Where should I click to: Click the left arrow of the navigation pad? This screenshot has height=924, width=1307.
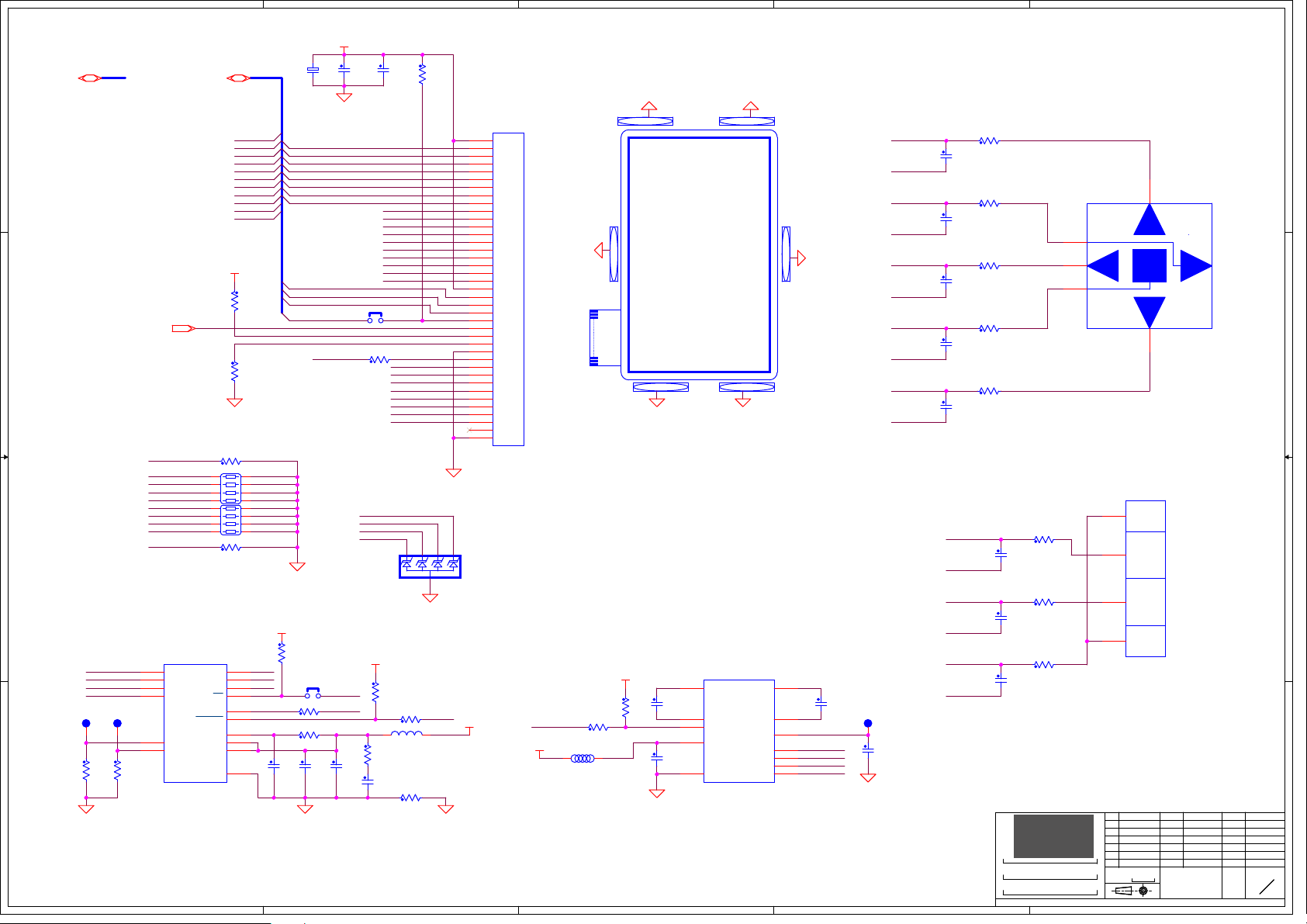click(x=1103, y=266)
